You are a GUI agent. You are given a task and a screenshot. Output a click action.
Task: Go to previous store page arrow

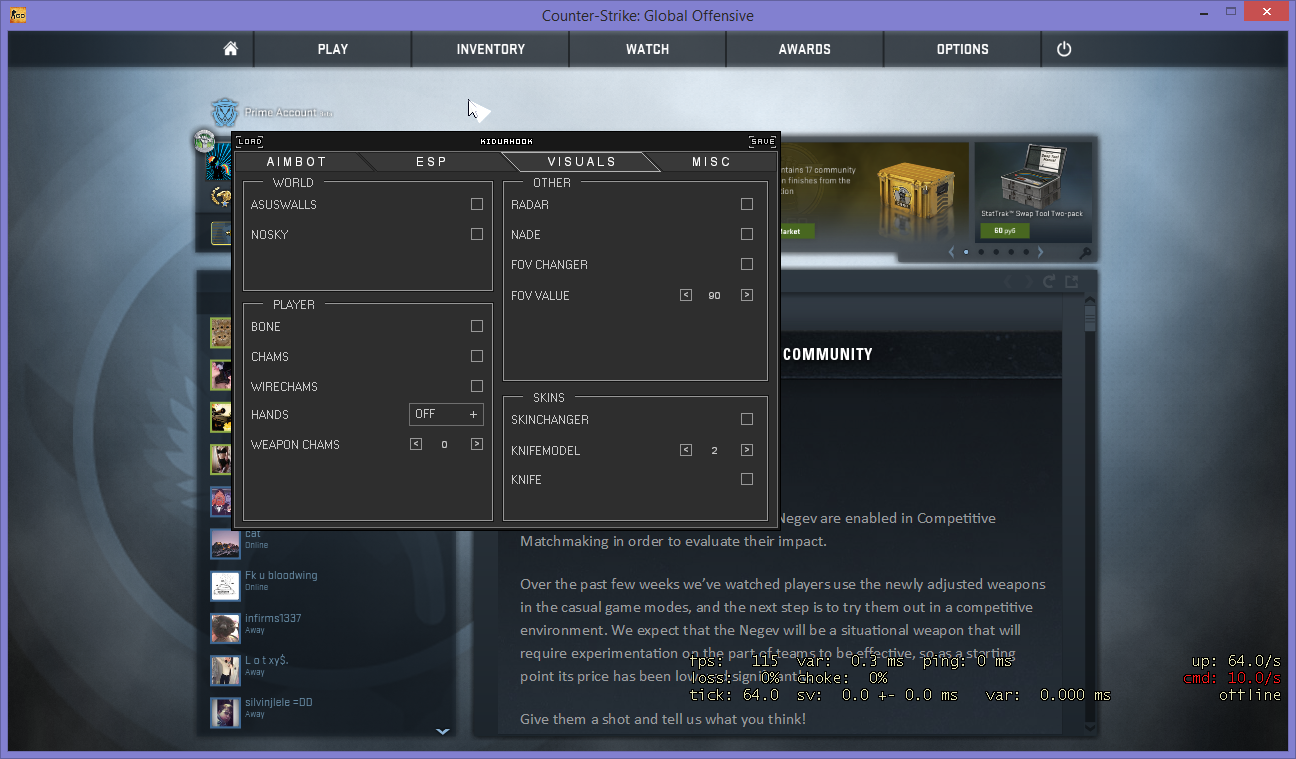coord(952,252)
